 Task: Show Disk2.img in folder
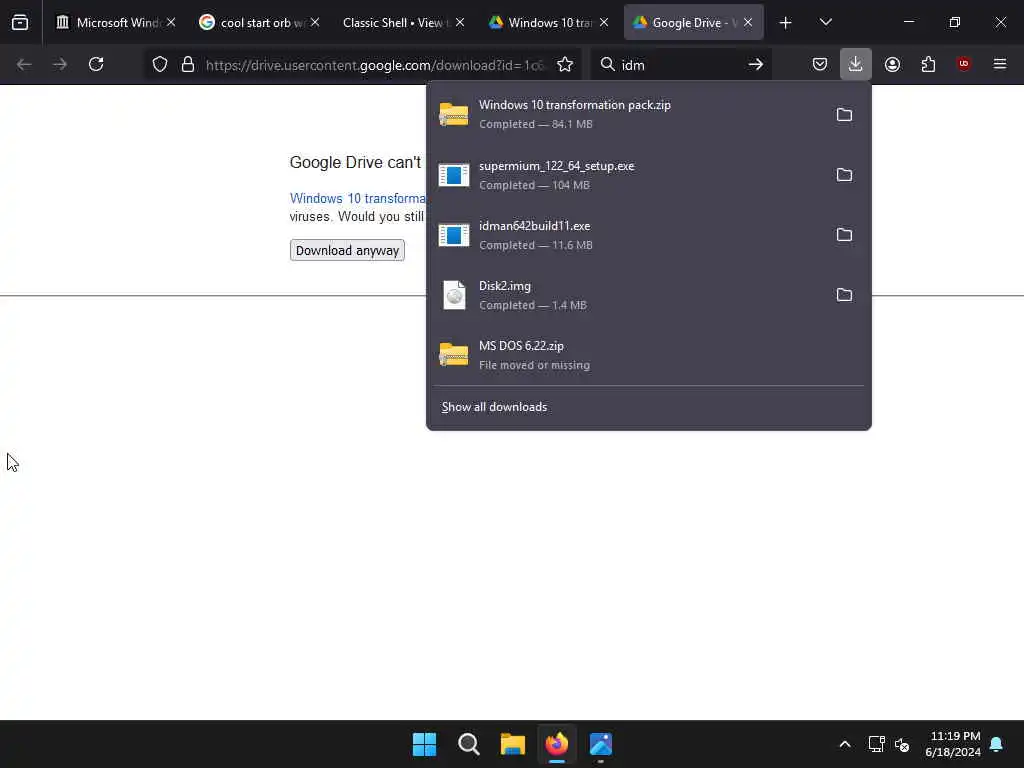tap(844, 295)
